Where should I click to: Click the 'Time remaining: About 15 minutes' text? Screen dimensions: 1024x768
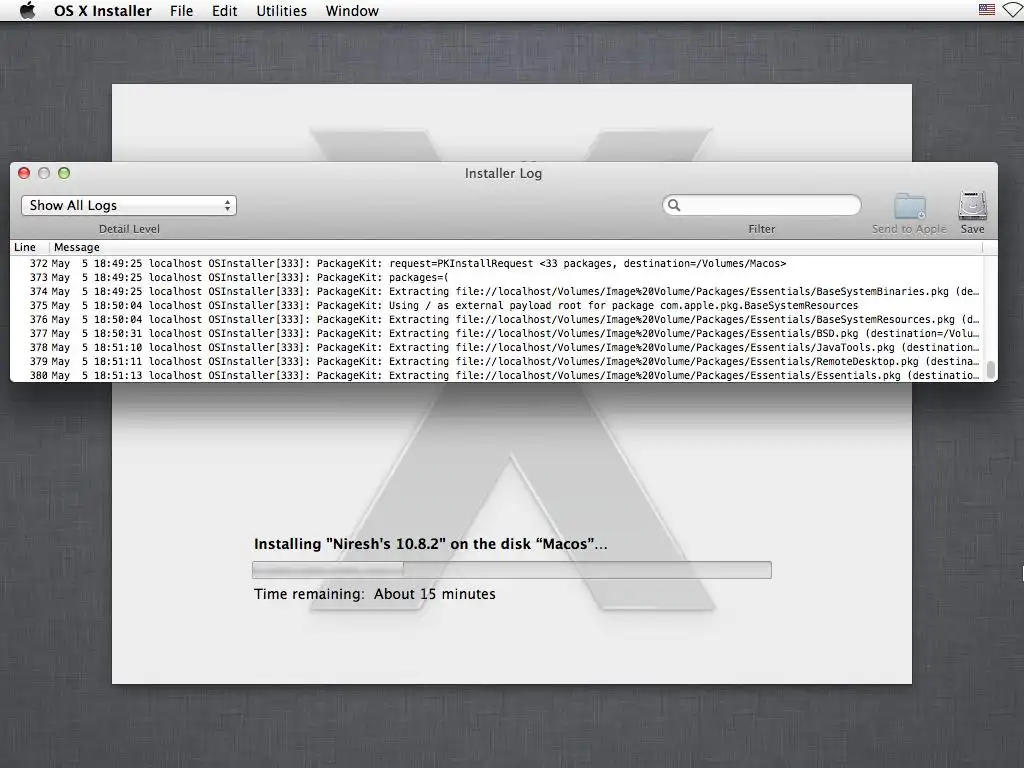(x=375, y=594)
